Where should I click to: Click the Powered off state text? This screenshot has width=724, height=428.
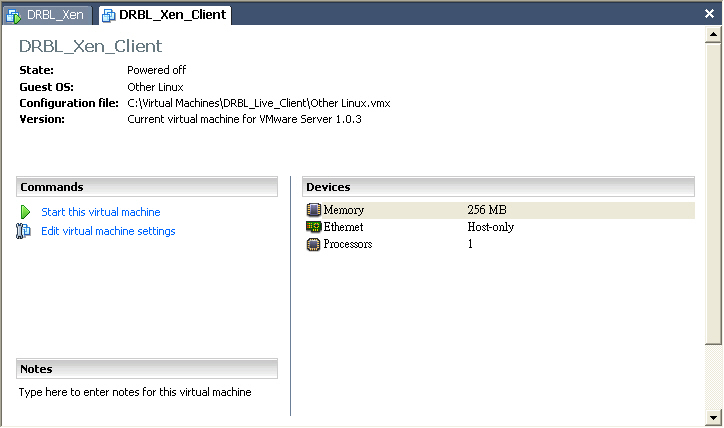pos(157,70)
